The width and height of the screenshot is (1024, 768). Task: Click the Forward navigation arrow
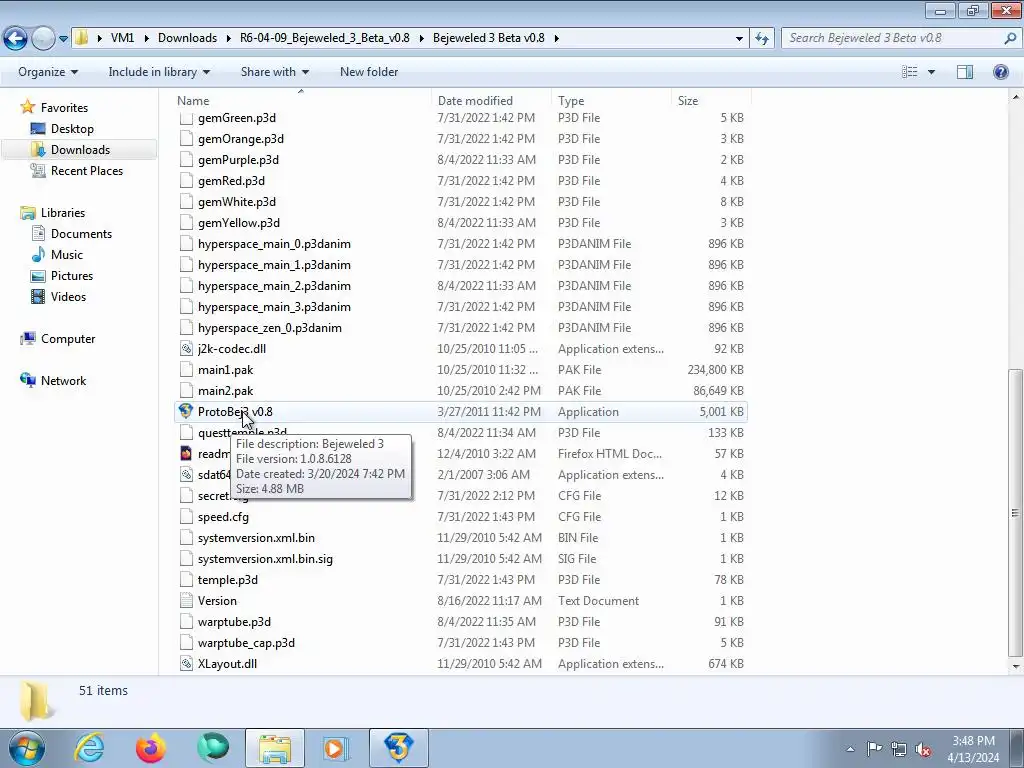point(43,39)
